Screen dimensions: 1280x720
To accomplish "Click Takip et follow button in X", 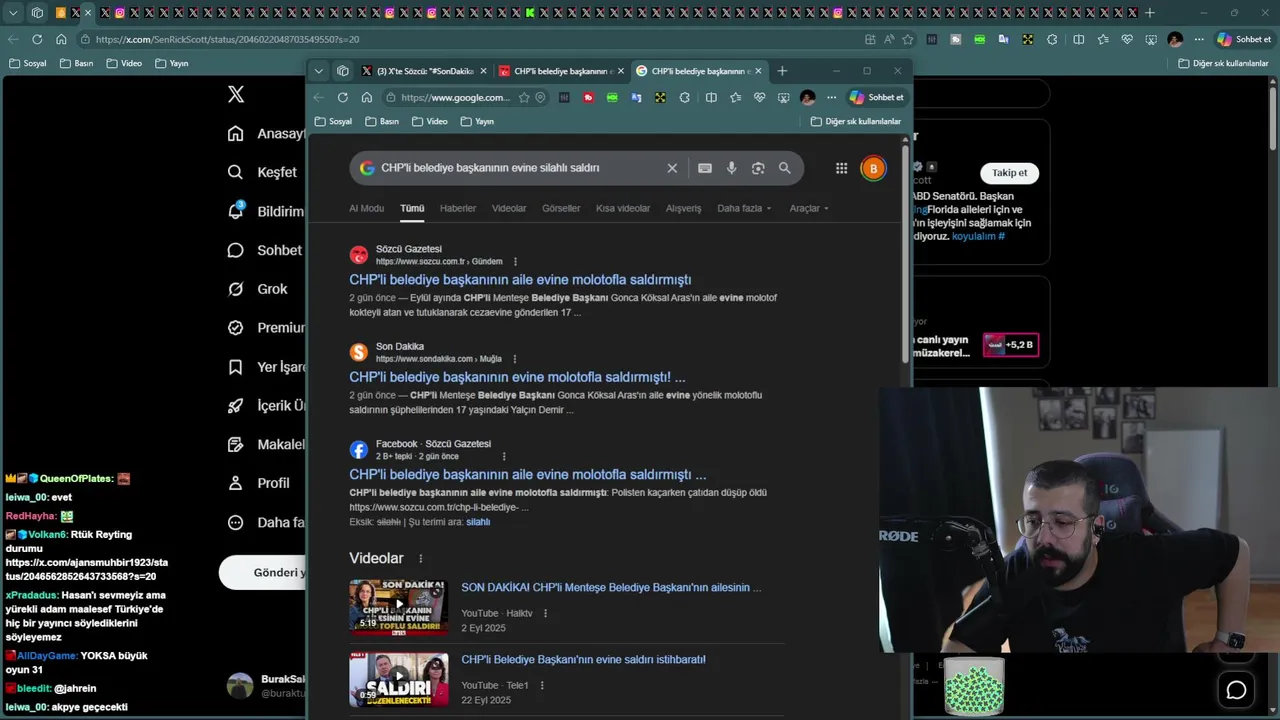I will [x=1009, y=173].
